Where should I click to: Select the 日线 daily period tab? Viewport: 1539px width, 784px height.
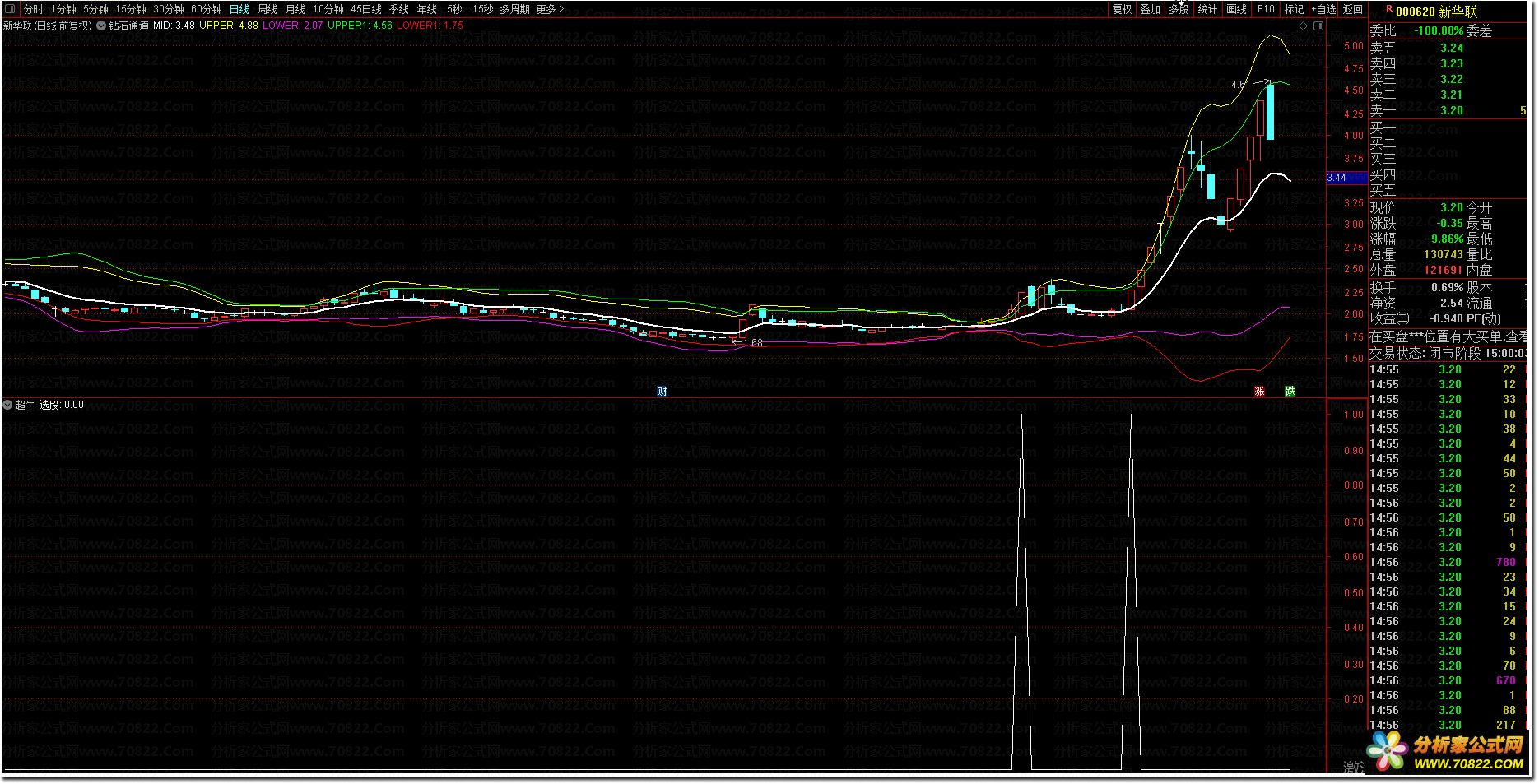click(239, 9)
